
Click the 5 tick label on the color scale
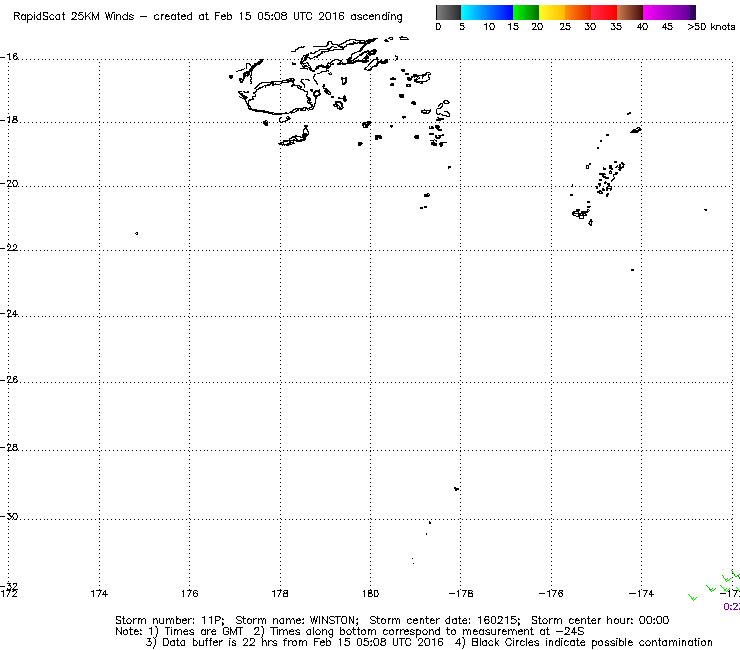(462, 27)
